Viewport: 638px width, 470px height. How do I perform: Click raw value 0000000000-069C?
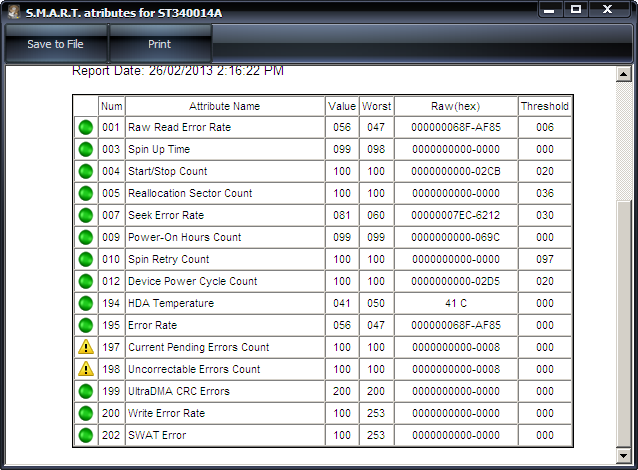click(456, 237)
